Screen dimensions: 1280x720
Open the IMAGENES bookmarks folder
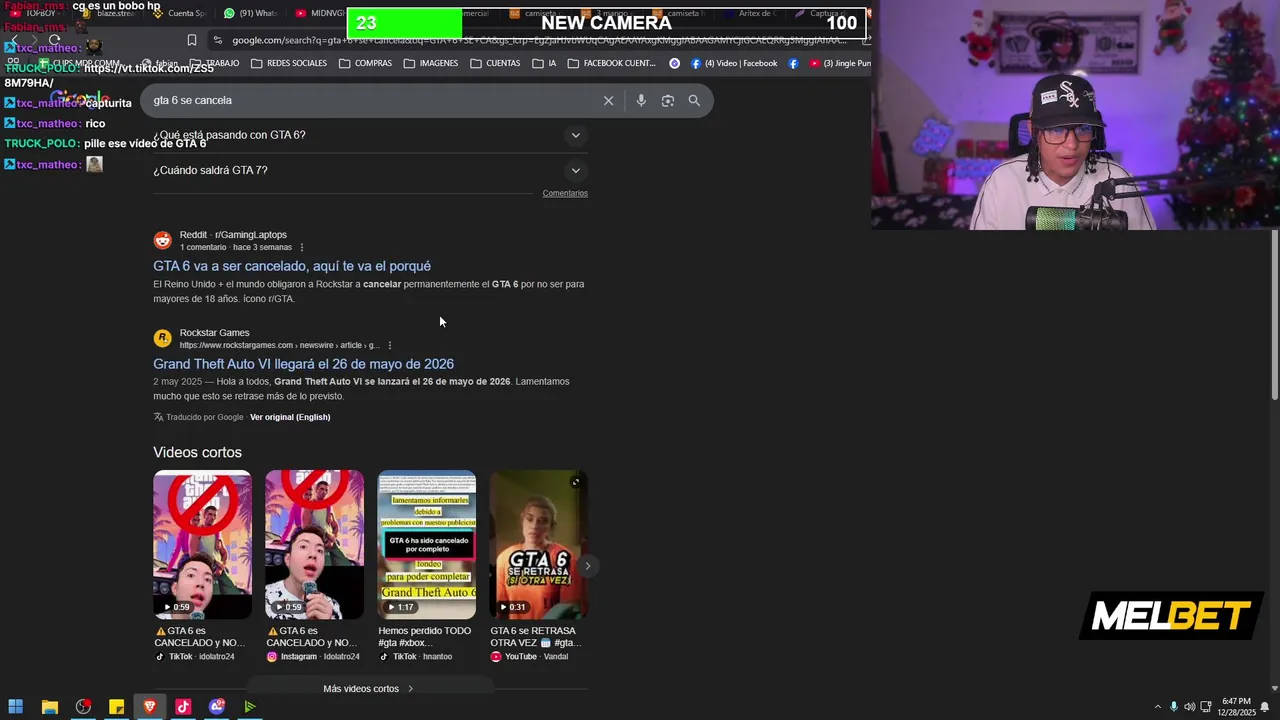tap(430, 63)
